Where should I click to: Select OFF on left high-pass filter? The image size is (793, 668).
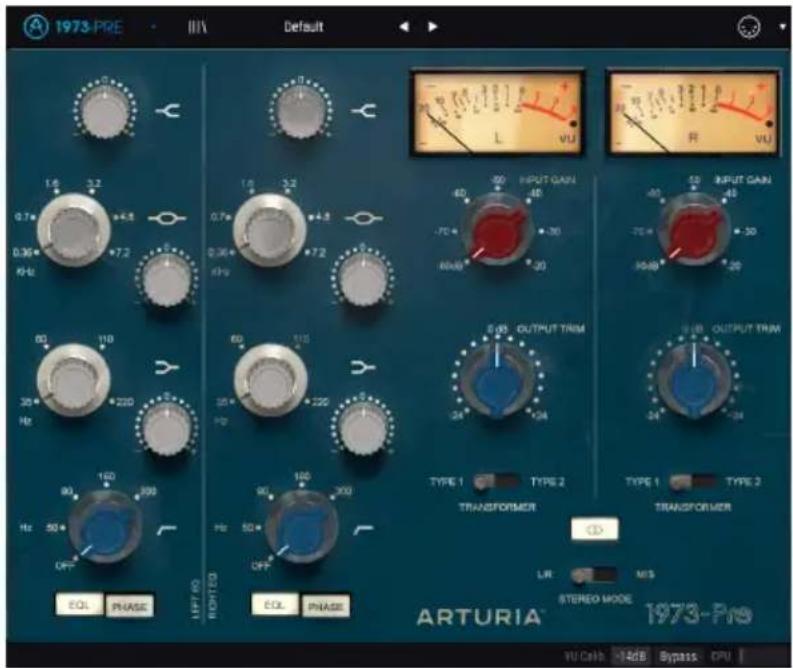click(x=65, y=566)
